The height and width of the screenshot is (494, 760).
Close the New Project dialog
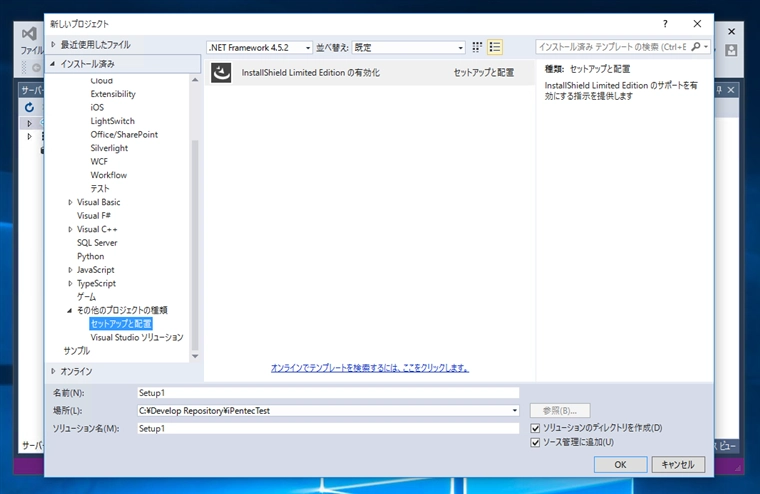click(x=697, y=24)
